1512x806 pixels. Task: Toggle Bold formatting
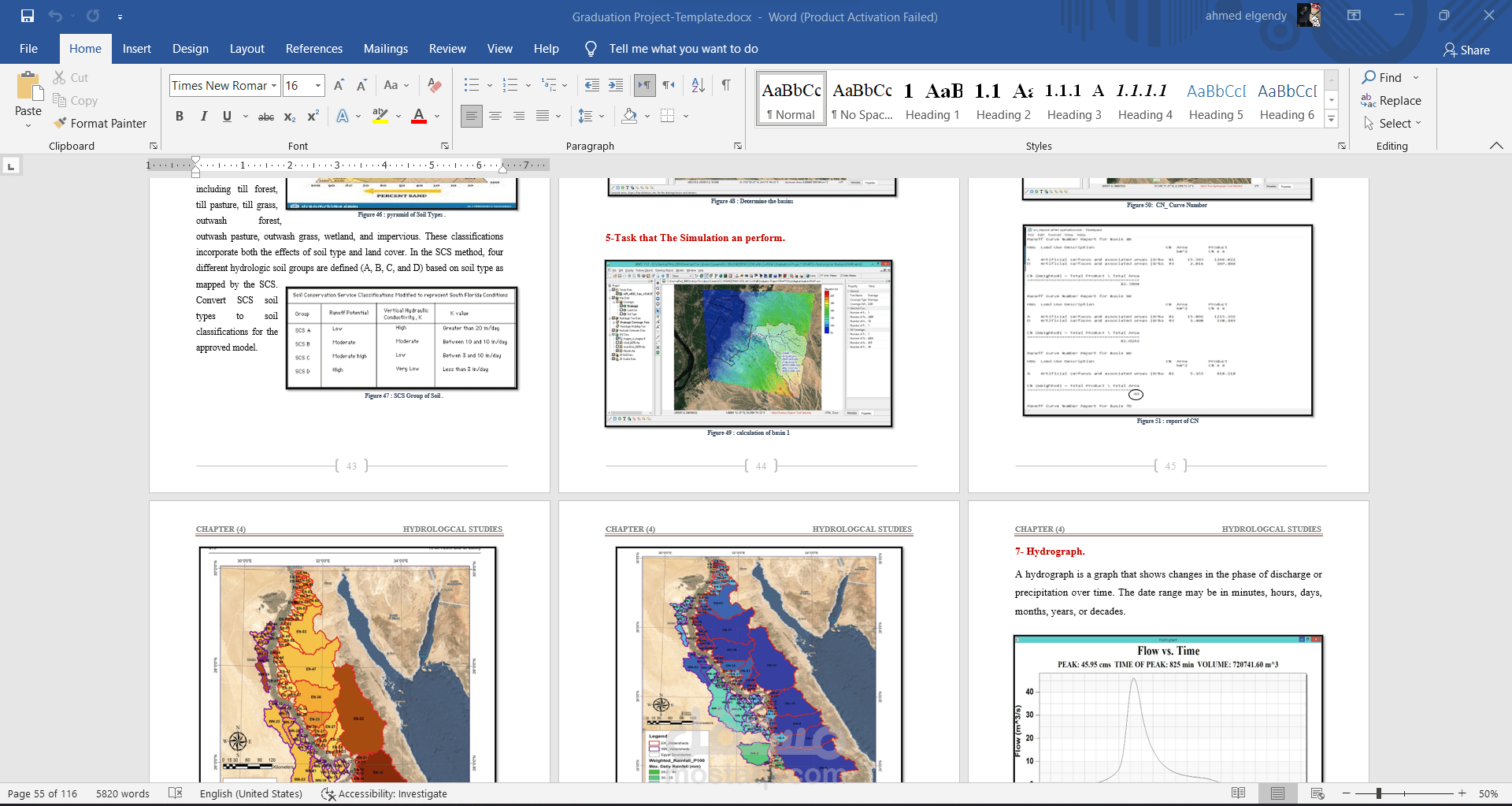click(x=180, y=116)
